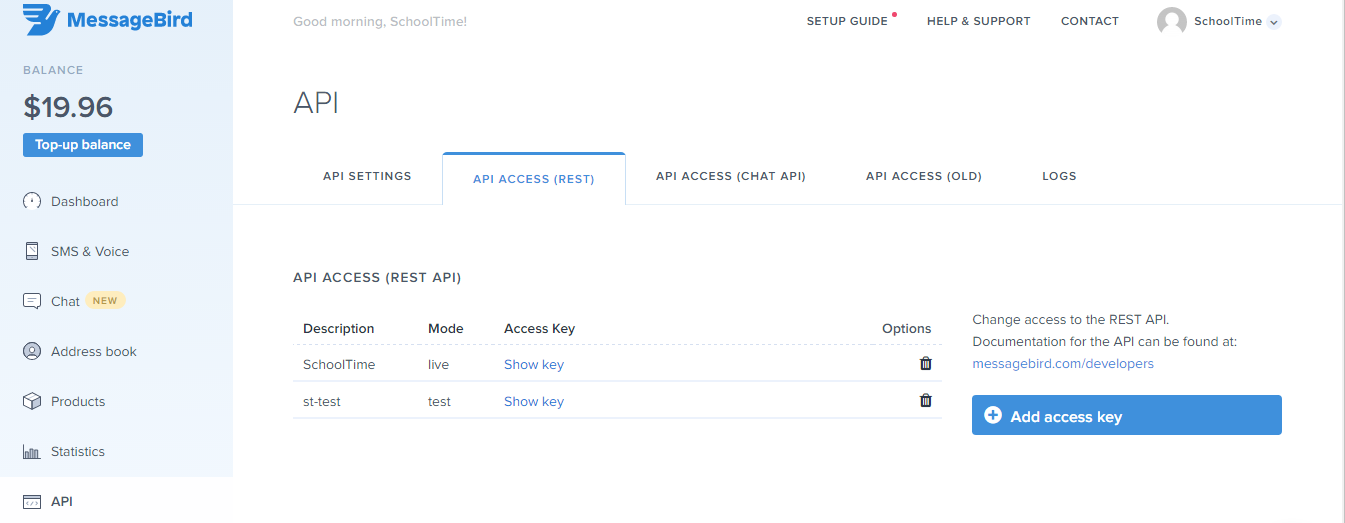The height and width of the screenshot is (523, 1345).
Task: Click the NEW badge beside Chat
Action: click(105, 300)
